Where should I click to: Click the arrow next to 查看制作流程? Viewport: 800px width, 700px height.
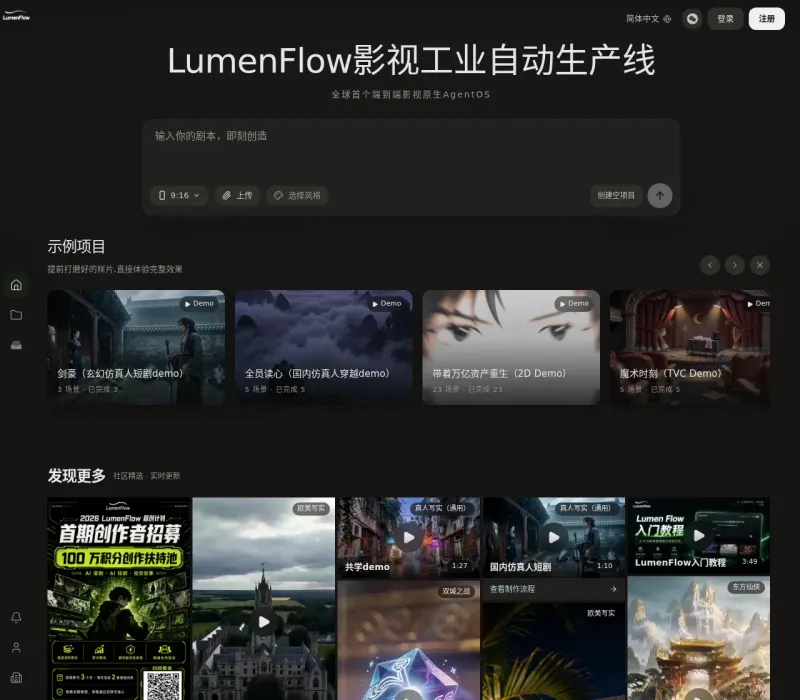coord(613,589)
